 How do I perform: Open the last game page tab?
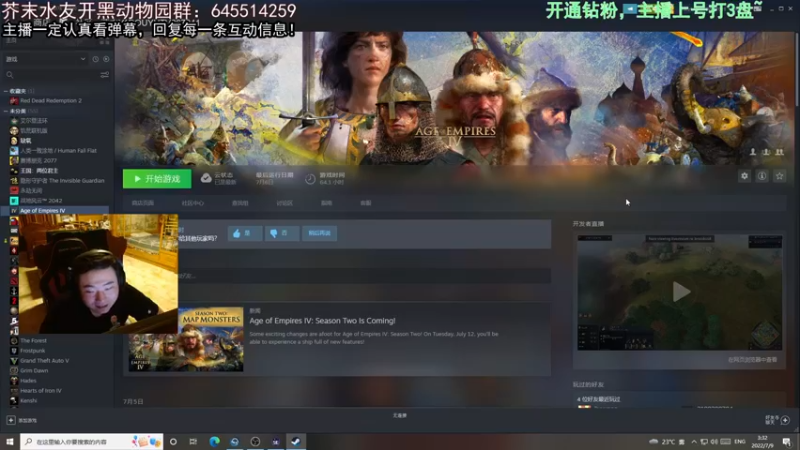pos(366,203)
